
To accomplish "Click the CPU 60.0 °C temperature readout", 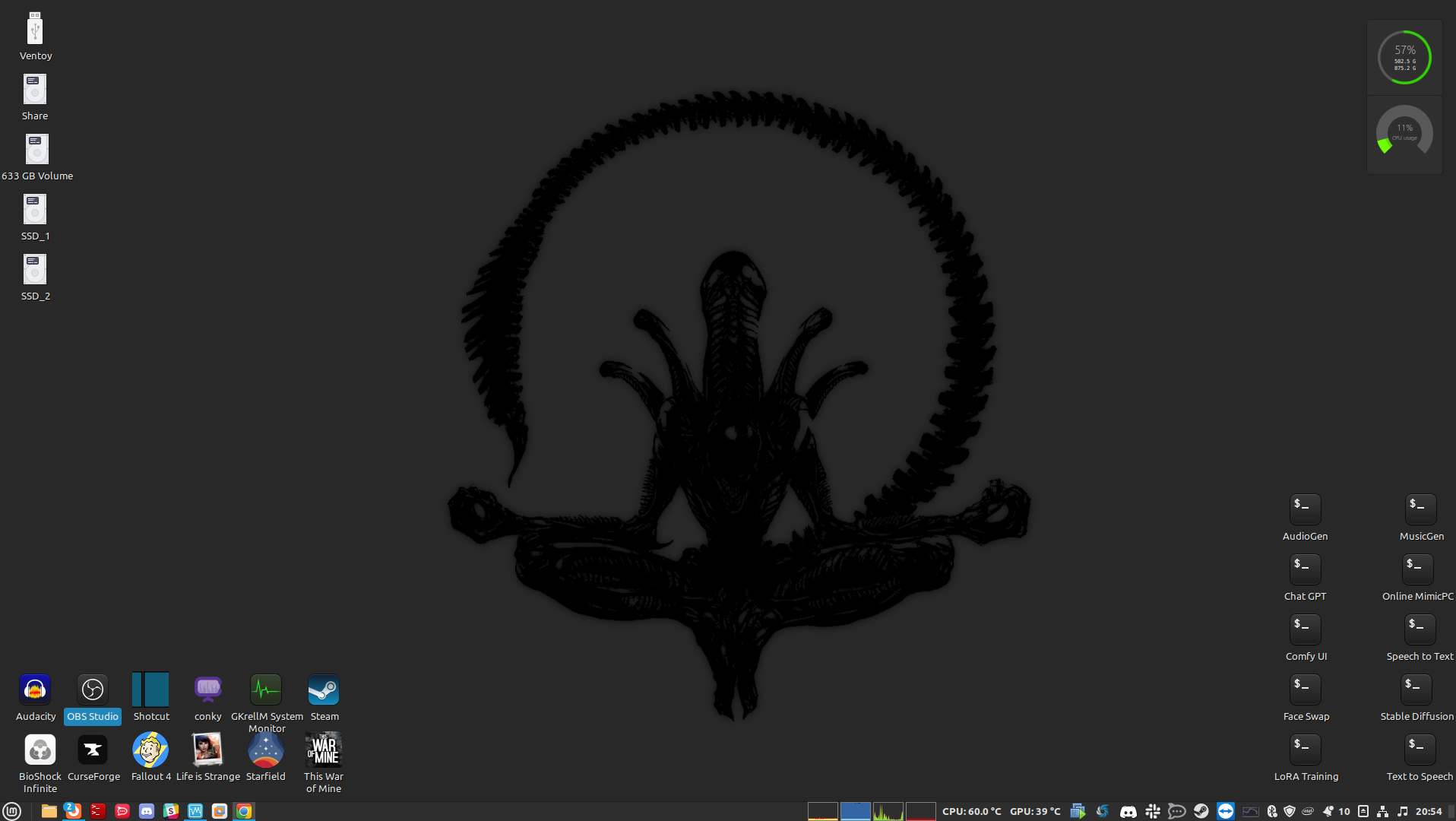I will tap(971, 811).
